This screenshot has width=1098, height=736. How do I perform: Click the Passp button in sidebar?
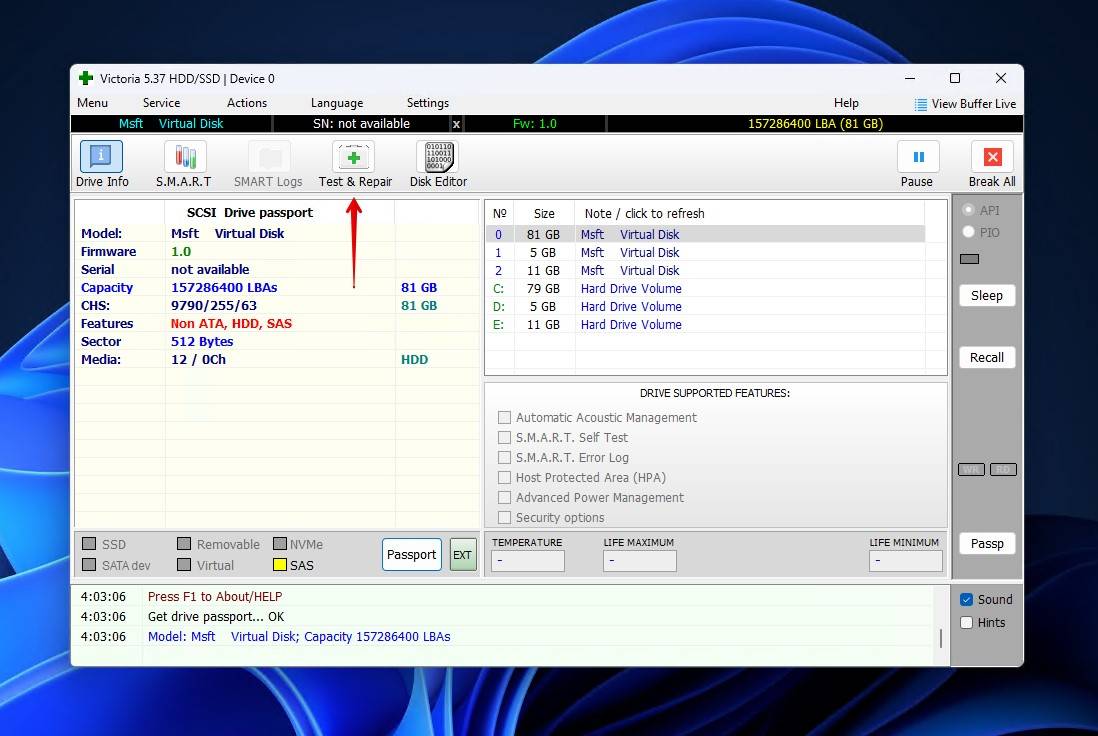(x=987, y=543)
